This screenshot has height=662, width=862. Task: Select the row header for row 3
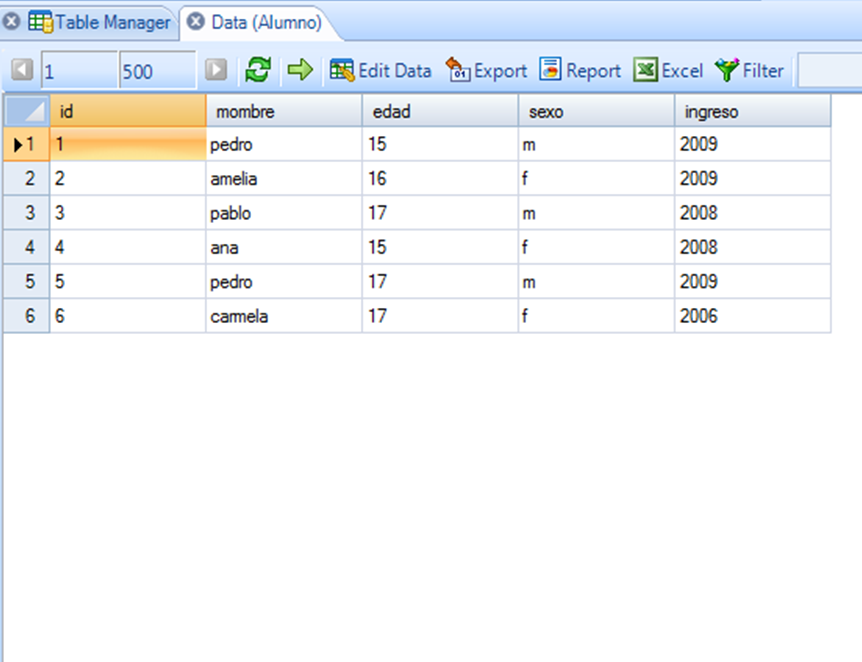point(27,213)
